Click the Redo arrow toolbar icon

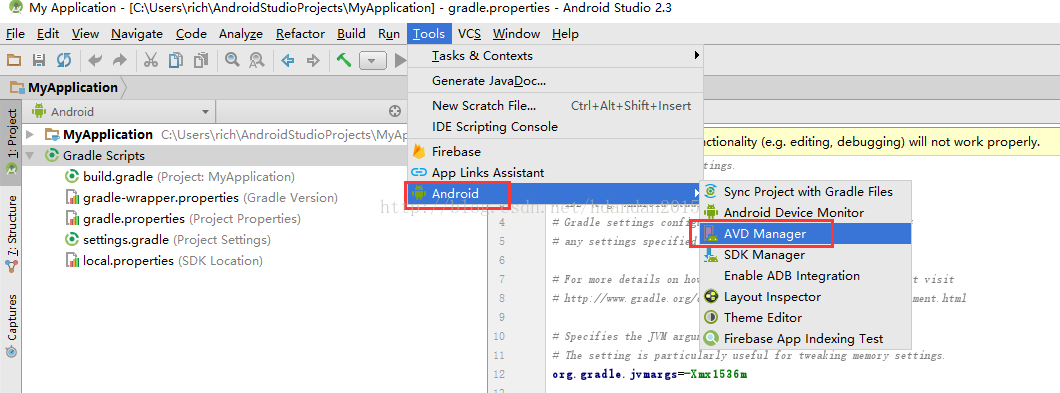(x=119, y=61)
